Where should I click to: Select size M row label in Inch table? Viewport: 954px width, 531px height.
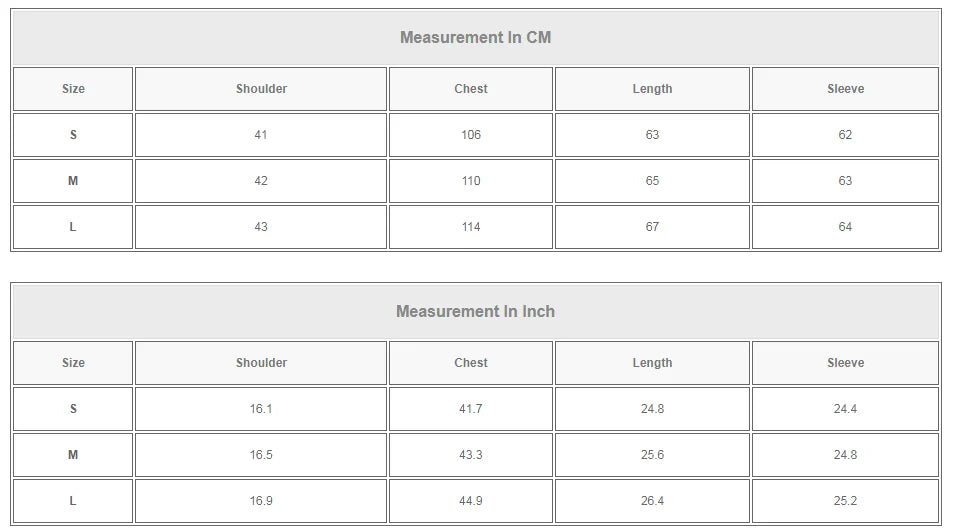pyautogui.click(x=73, y=455)
